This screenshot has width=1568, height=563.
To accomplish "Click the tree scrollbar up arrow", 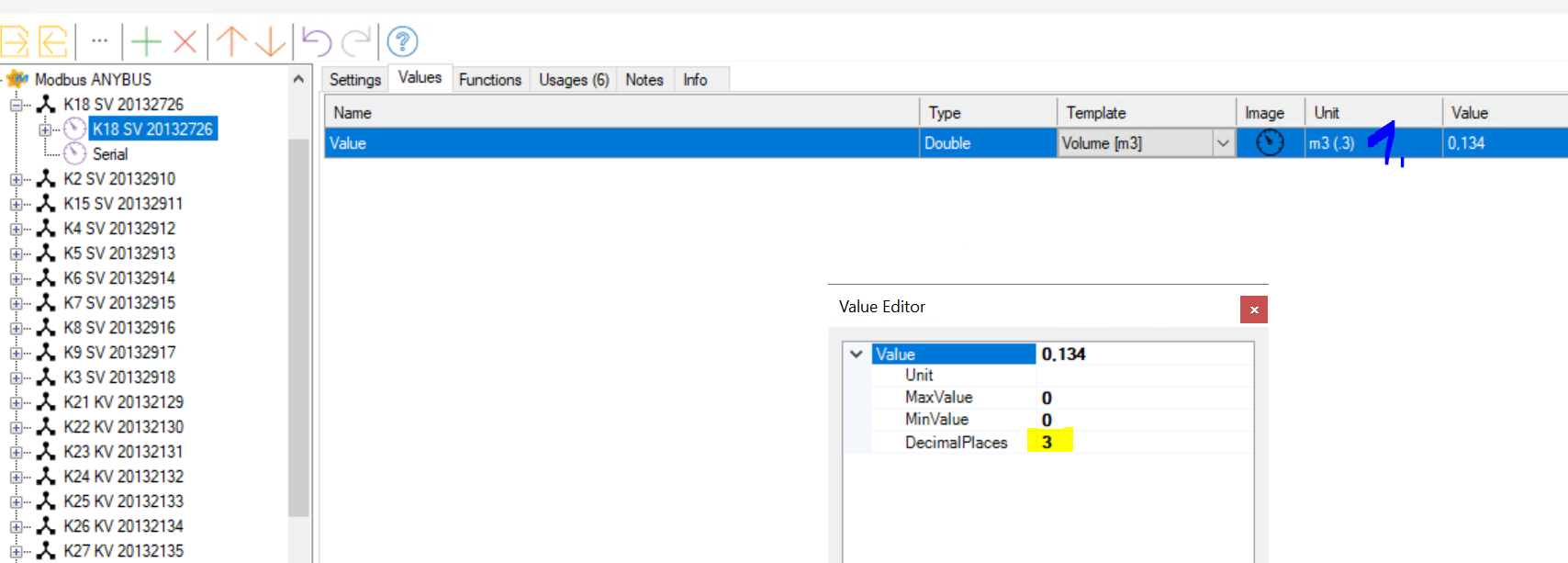I will (x=298, y=79).
